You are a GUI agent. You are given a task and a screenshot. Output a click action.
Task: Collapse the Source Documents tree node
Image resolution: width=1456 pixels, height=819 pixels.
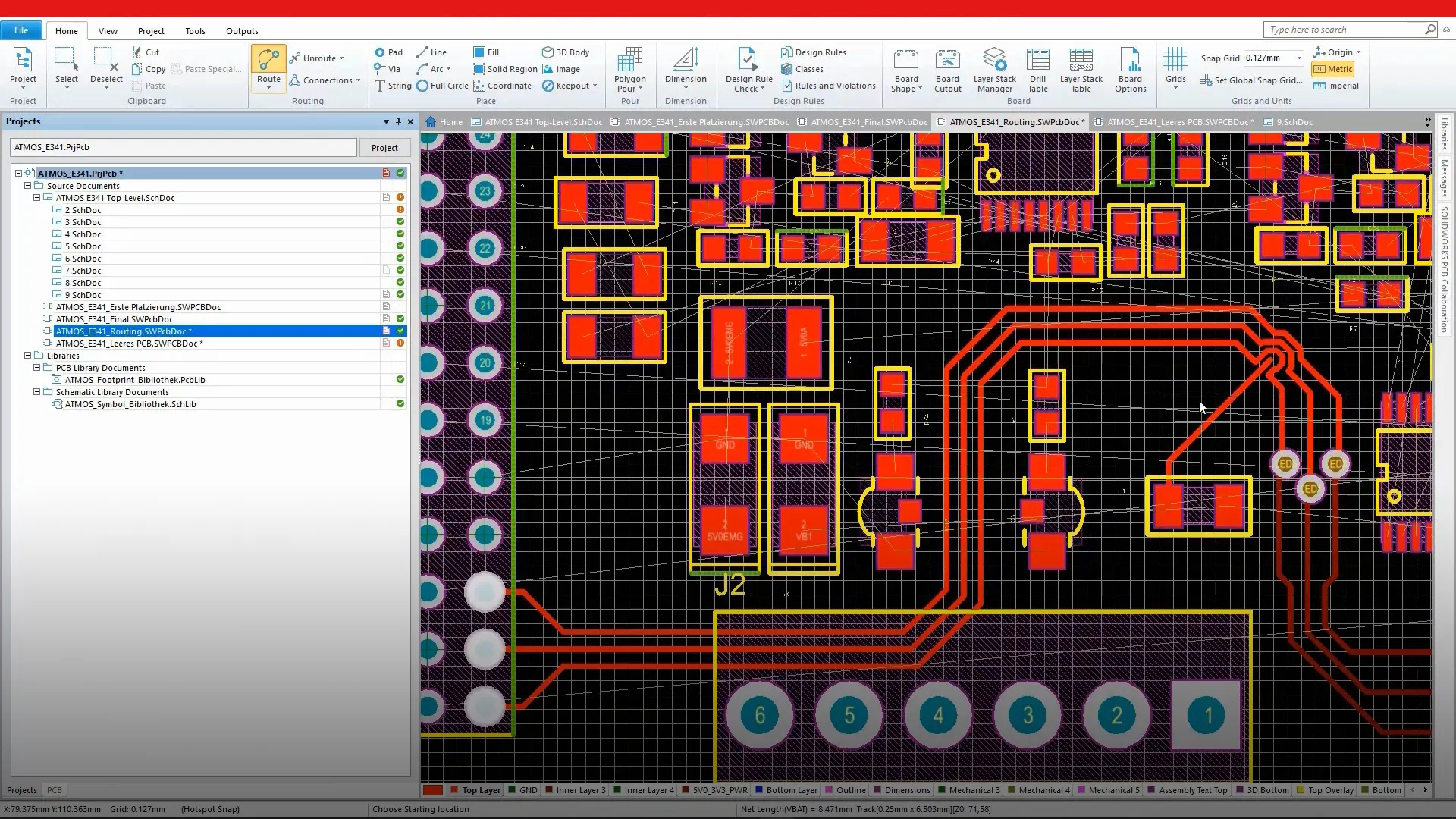pos(28,186)
